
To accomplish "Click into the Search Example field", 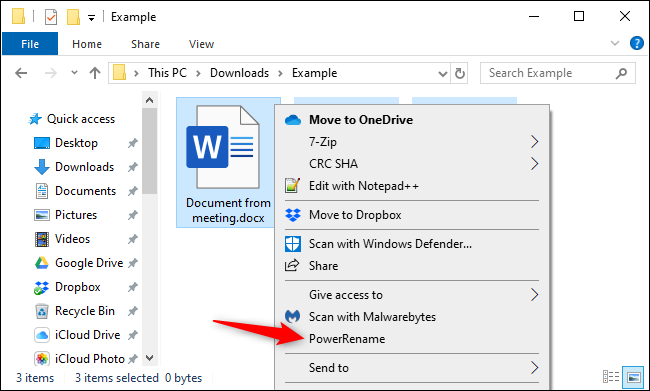I will pyautogui.click(x=558, y=73).
